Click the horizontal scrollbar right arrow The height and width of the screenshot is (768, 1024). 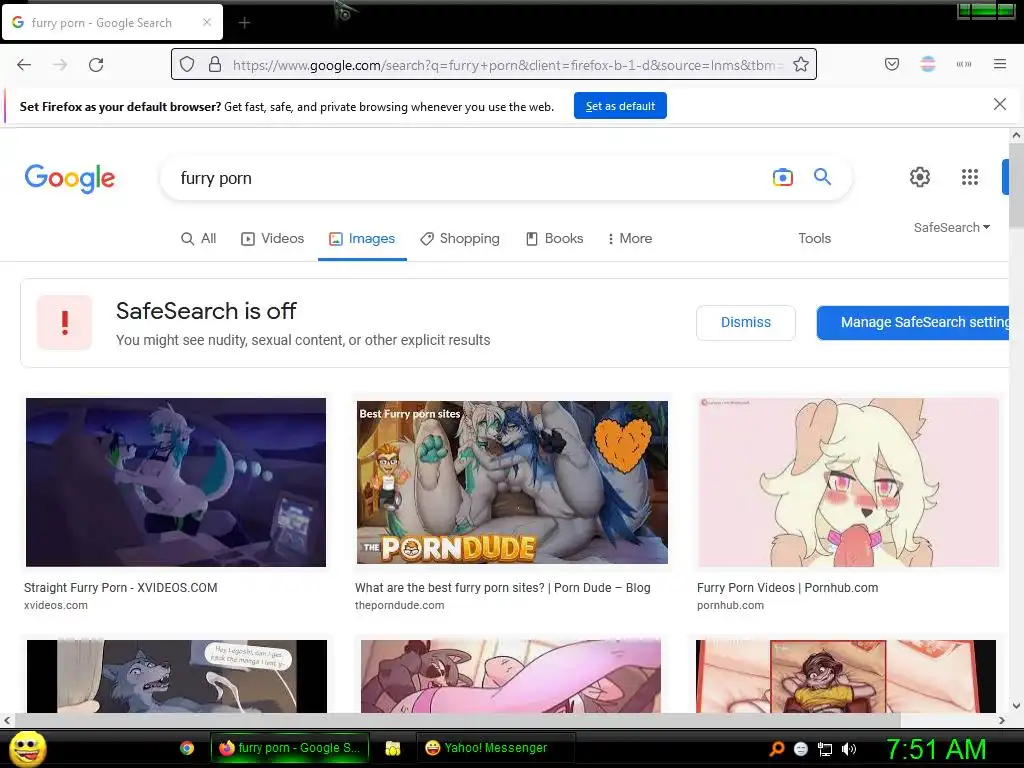(1002, 720)
